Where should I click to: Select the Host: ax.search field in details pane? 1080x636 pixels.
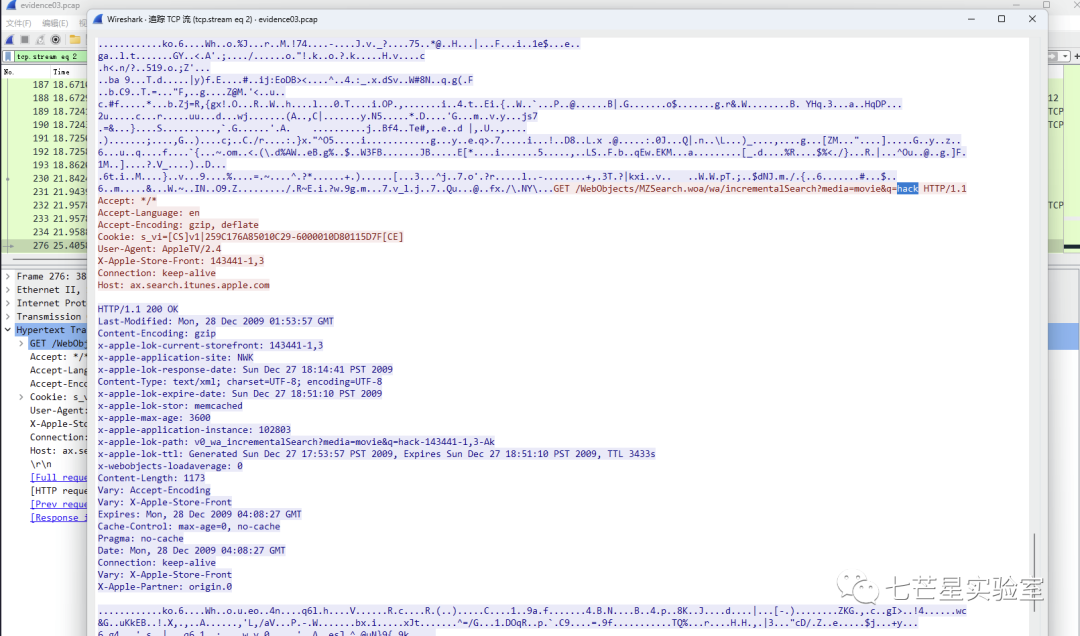(x=58, y=451)
